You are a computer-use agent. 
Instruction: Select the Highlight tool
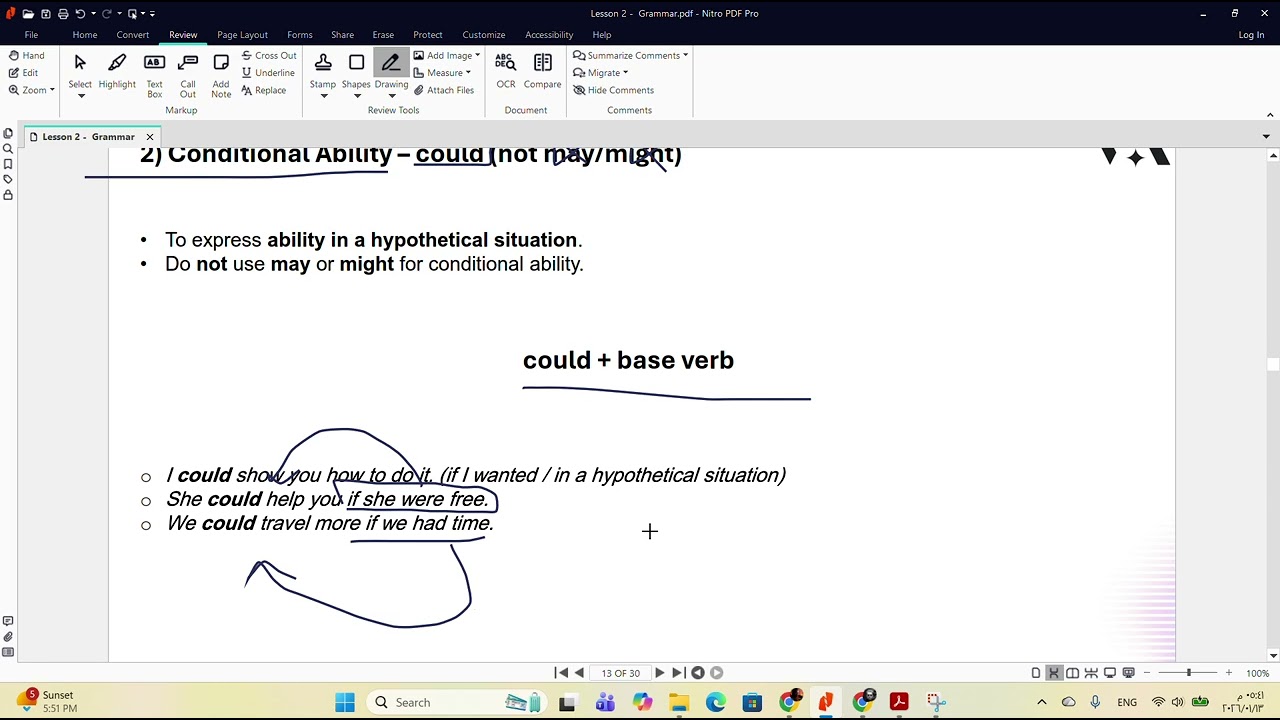click(117, 71)
